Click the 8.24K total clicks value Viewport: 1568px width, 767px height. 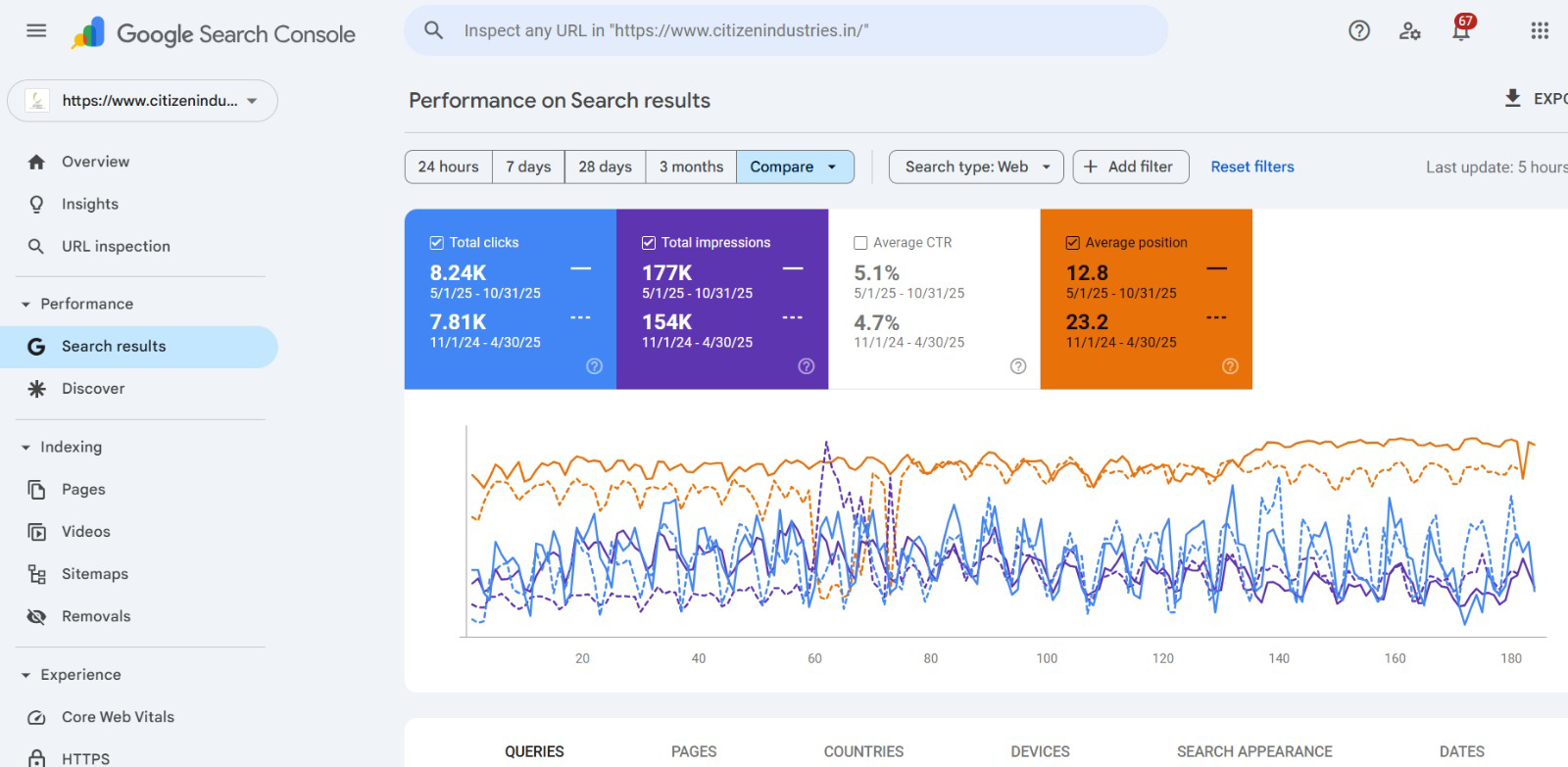click(458, 273)
